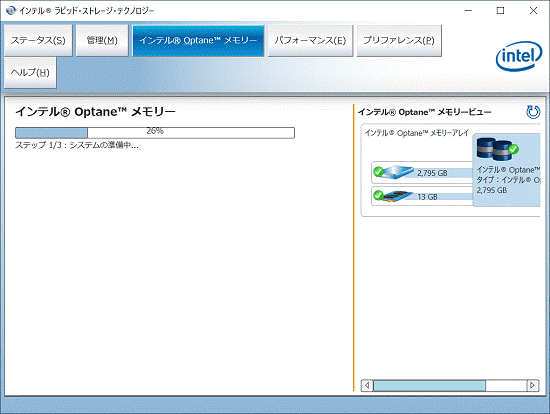Click the インテル Optane メモリーアレイ label

click(417, 133)
